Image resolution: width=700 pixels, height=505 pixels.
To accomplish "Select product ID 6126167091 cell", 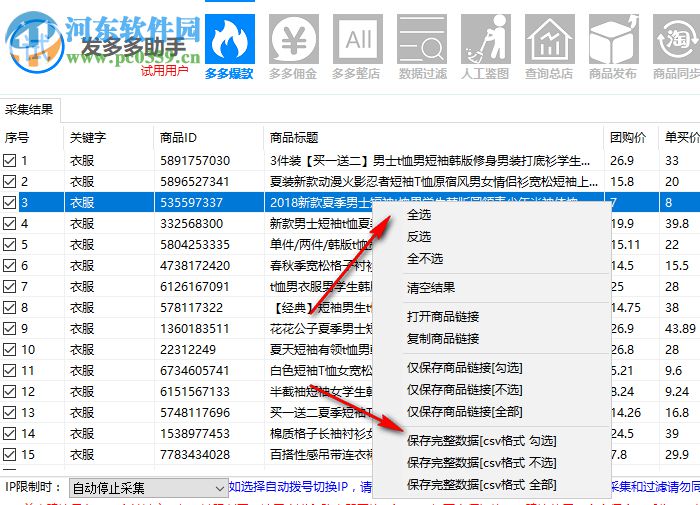I will [x=195, y=286].
